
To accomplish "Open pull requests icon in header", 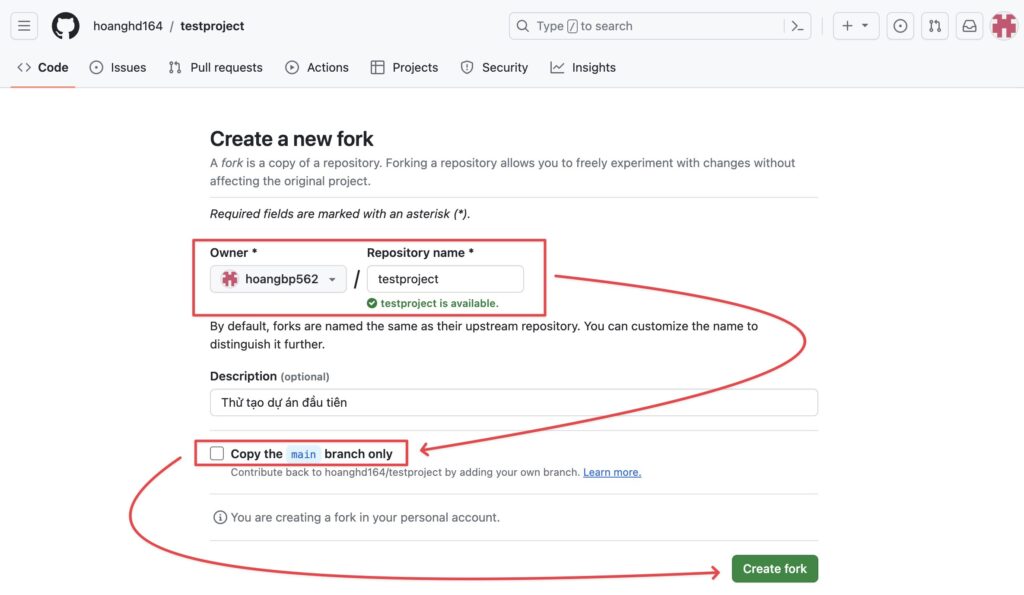I will tap(935, 26).
